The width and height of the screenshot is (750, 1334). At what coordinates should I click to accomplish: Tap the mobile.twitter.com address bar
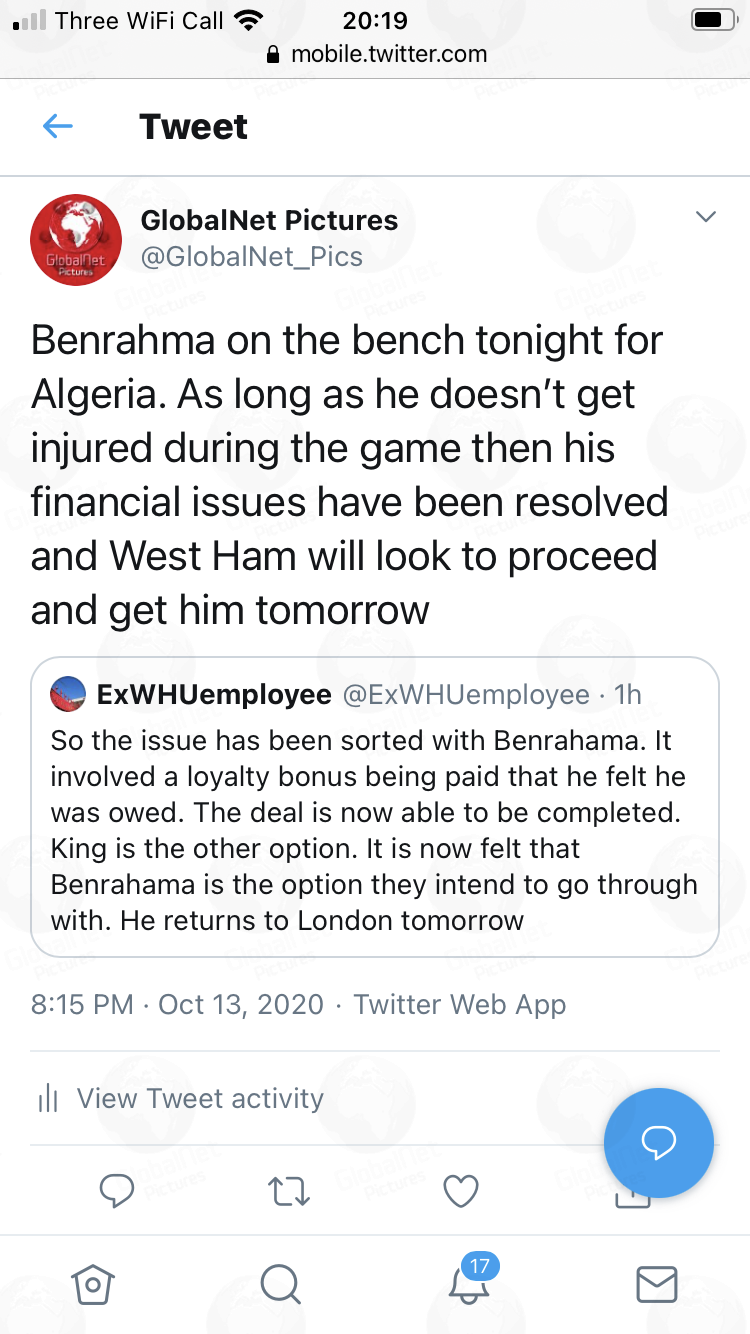tap(377, 54)
